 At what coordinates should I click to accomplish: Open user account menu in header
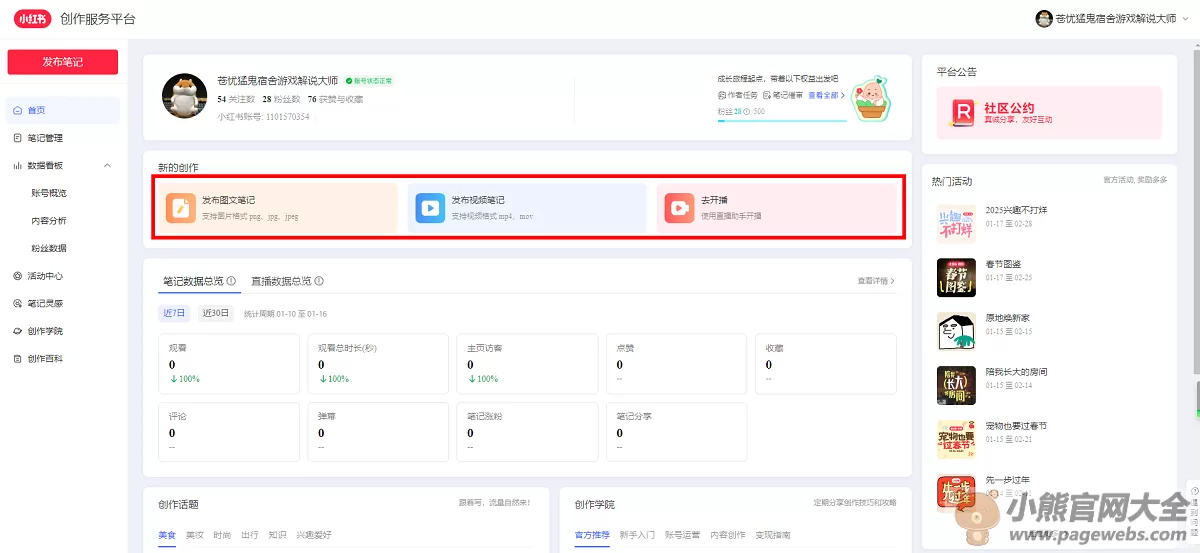1112,19
